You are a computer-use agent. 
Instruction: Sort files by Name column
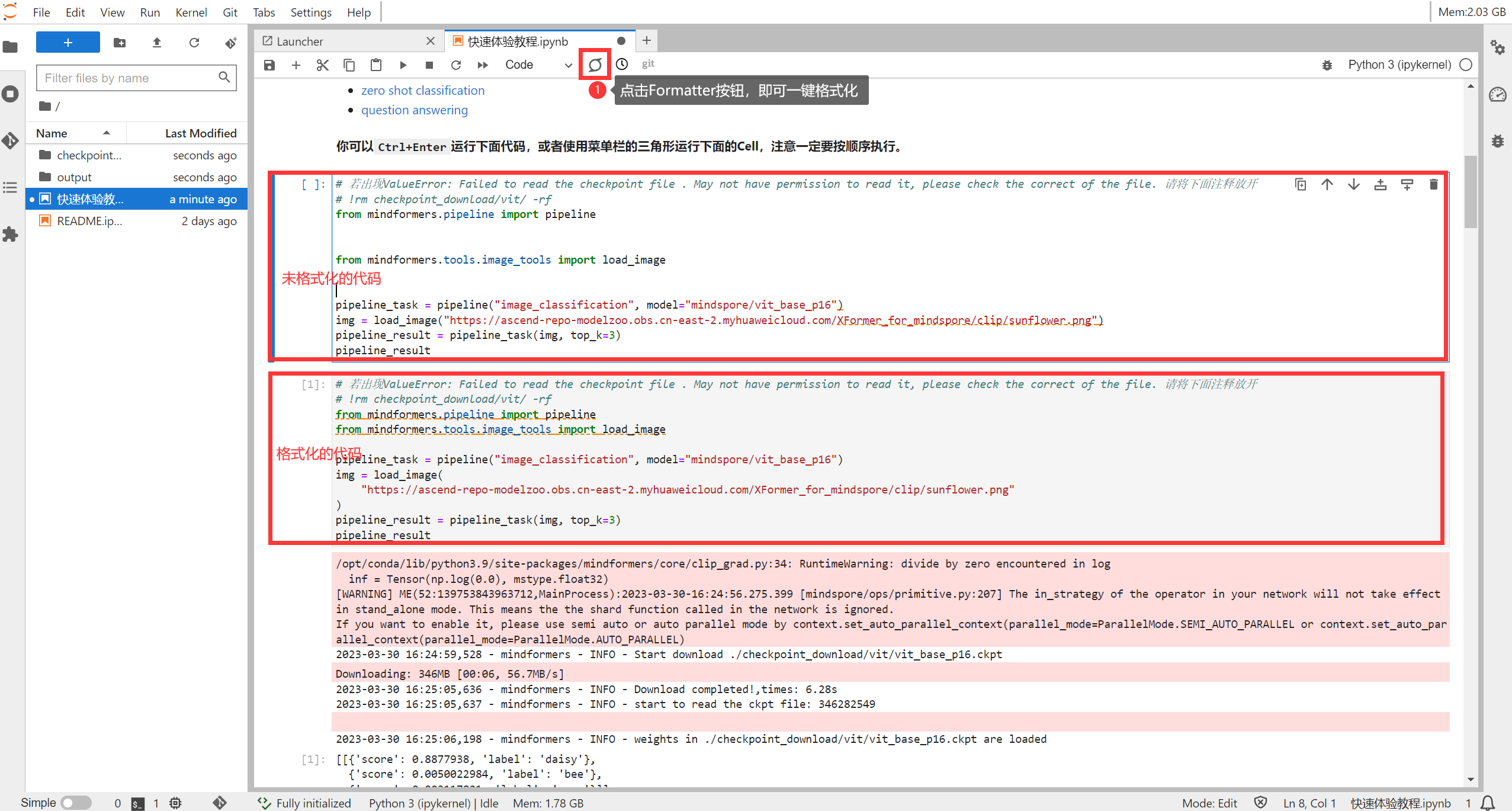(52, 133)
